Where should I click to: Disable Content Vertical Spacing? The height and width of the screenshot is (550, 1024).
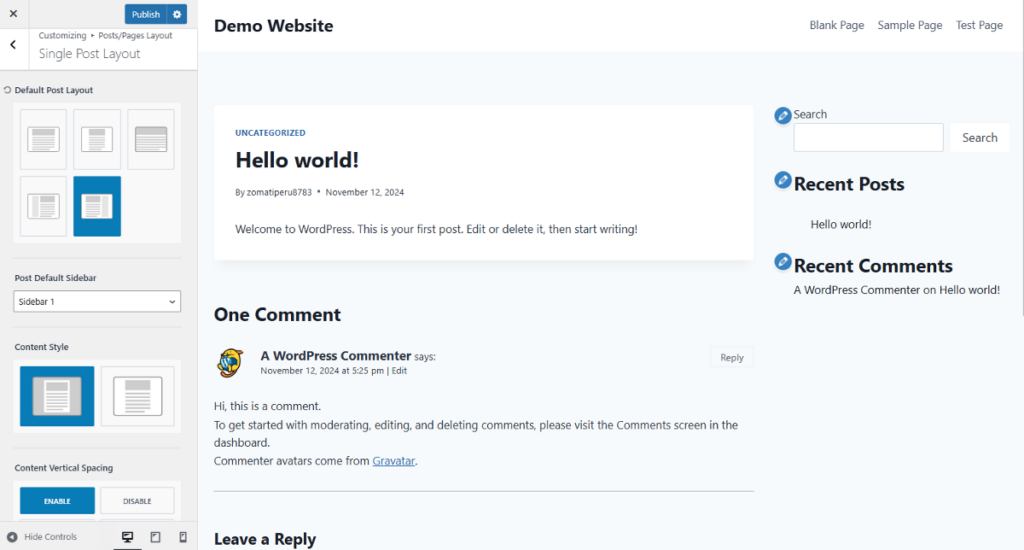(x=137, y=501)
